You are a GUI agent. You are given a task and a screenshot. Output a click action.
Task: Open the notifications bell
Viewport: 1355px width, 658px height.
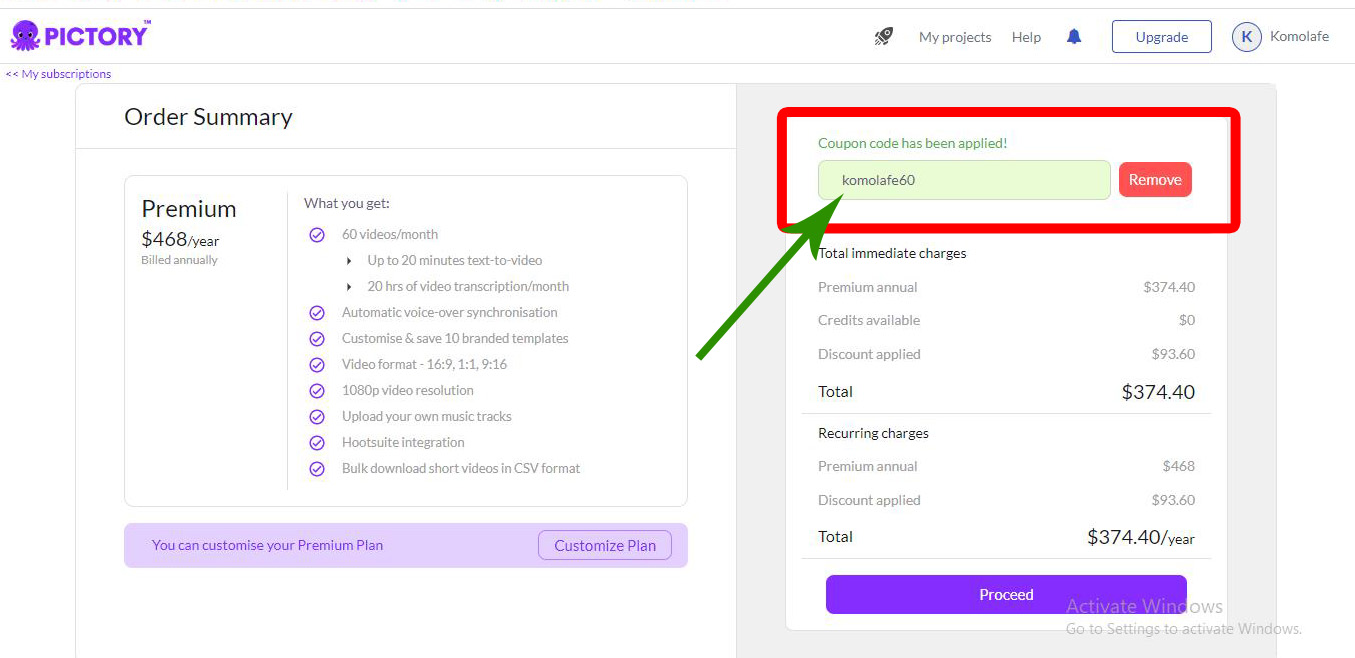tap(1074, 37)
